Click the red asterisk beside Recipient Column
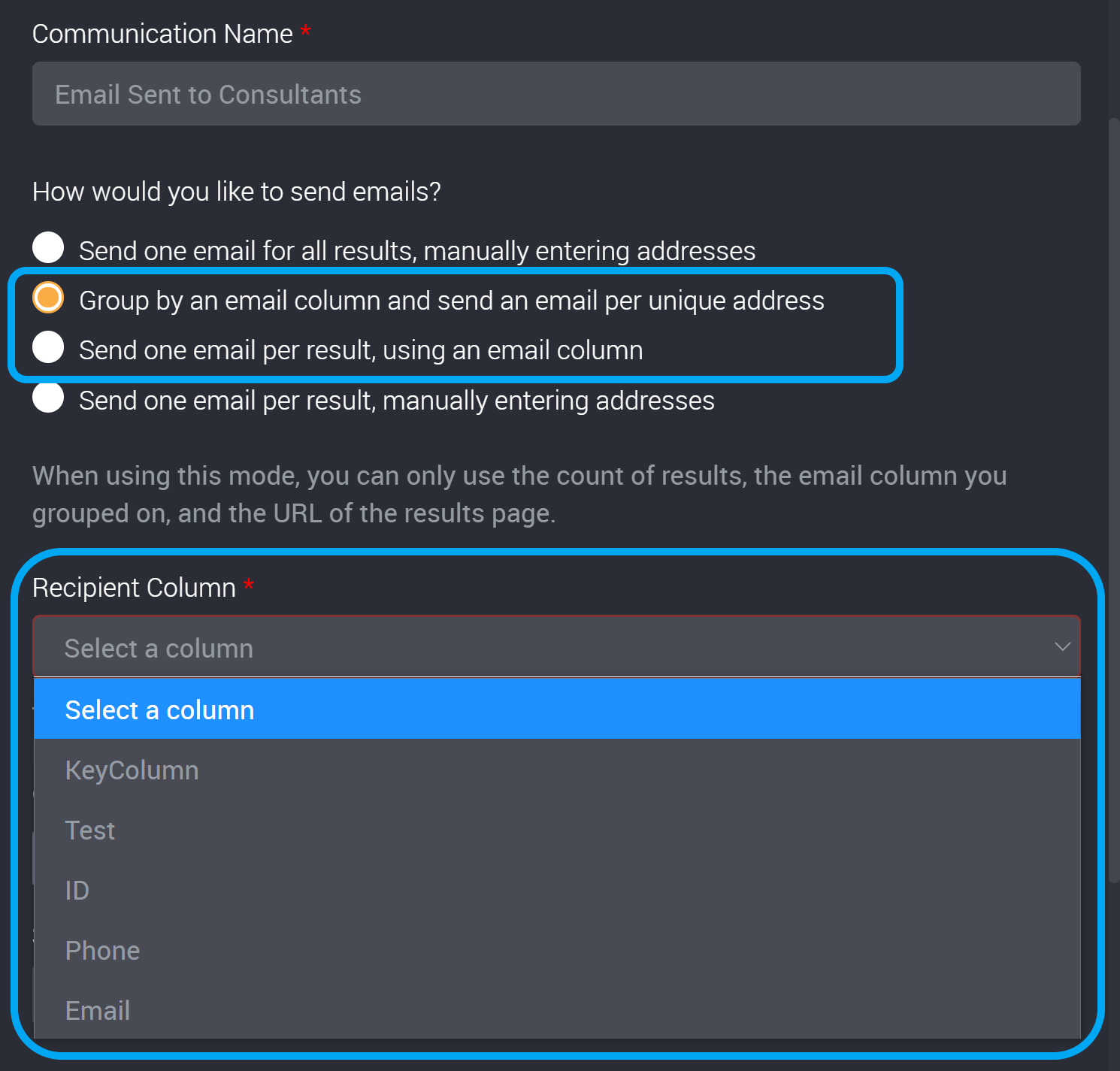The image size is (1120, 1071). 249,585
